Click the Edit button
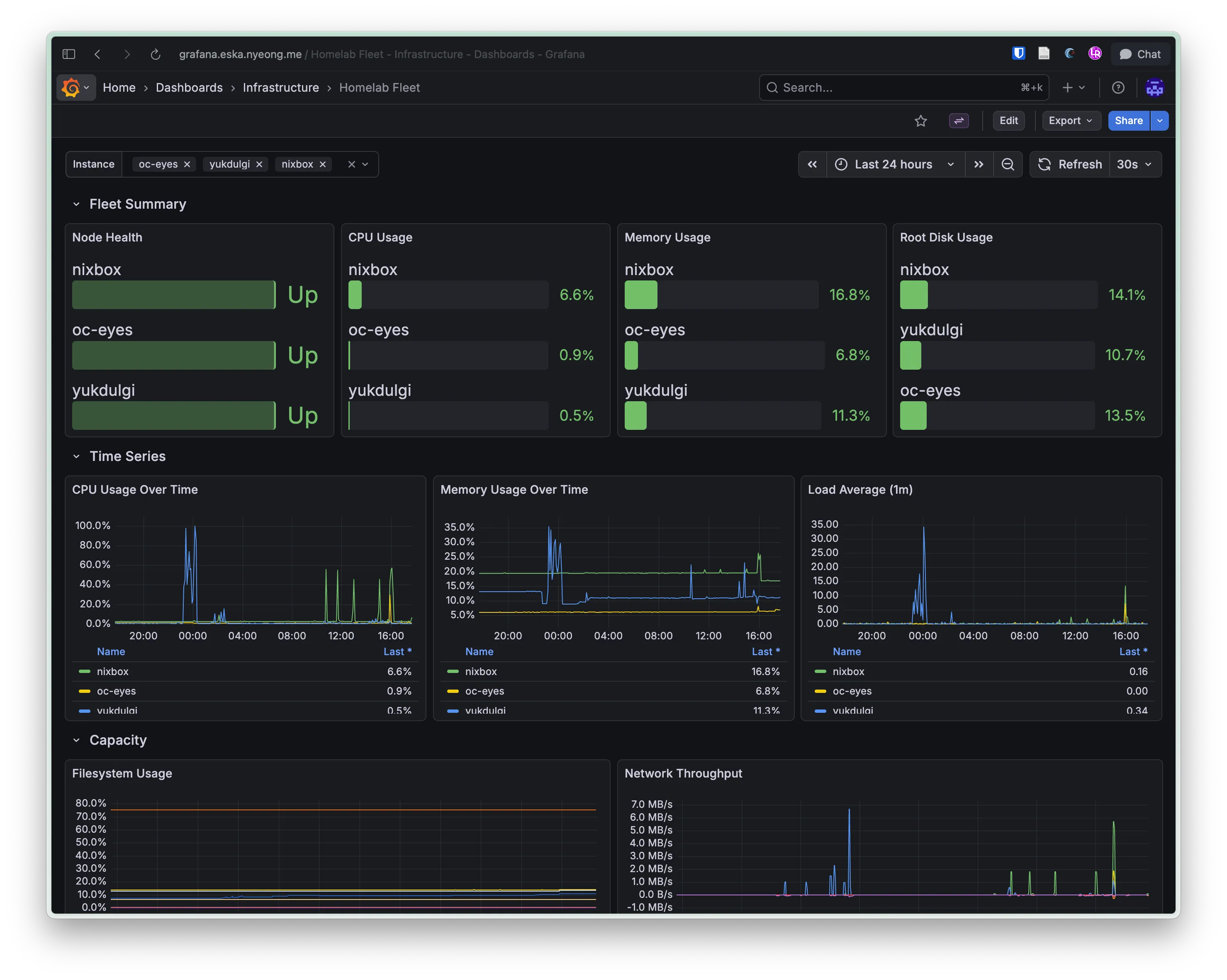Image resolution: width=1227 pixels, height=980 pixels. tap(1008, 121)
